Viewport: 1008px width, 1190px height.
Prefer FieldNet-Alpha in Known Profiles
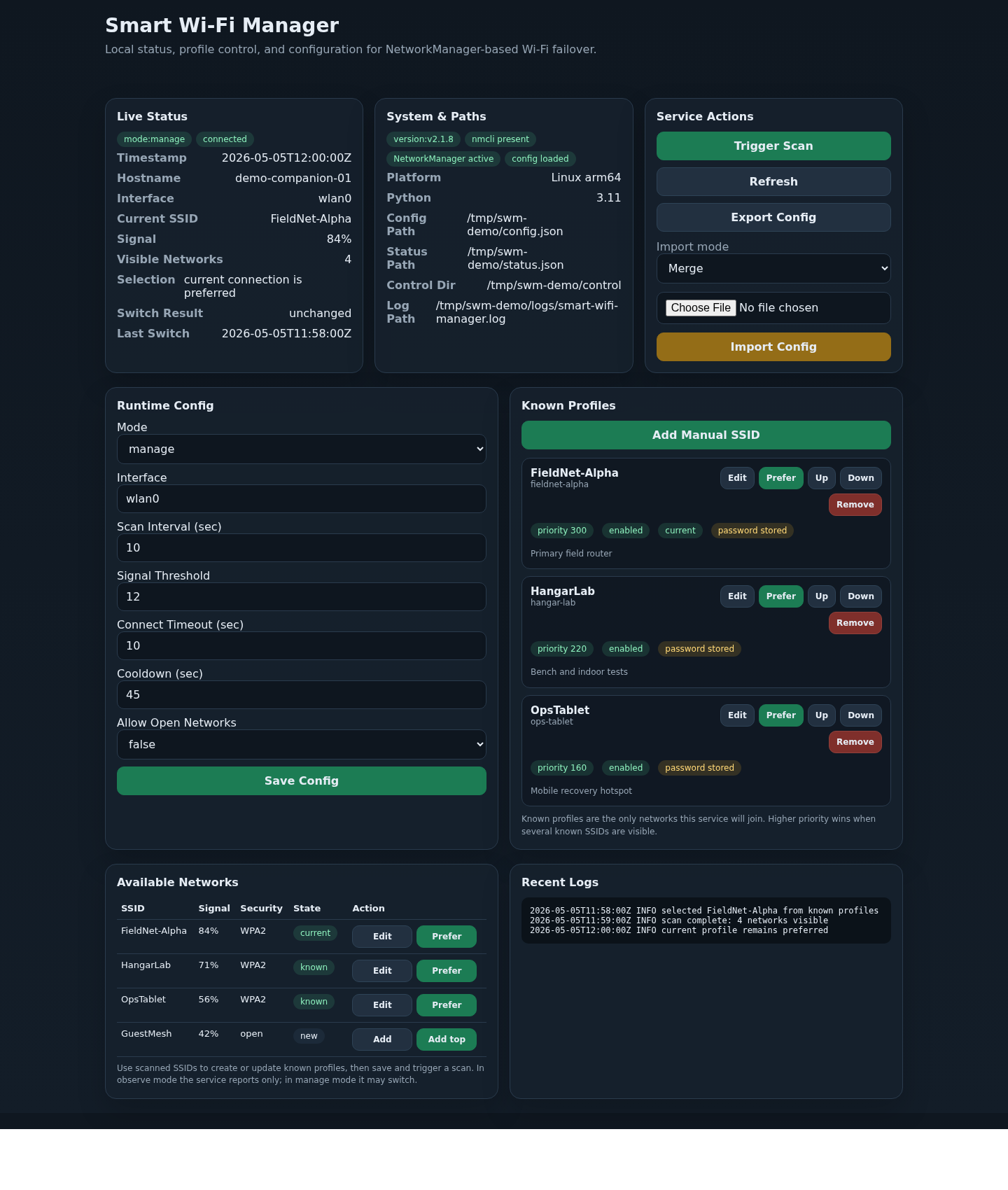click(781, 478)
